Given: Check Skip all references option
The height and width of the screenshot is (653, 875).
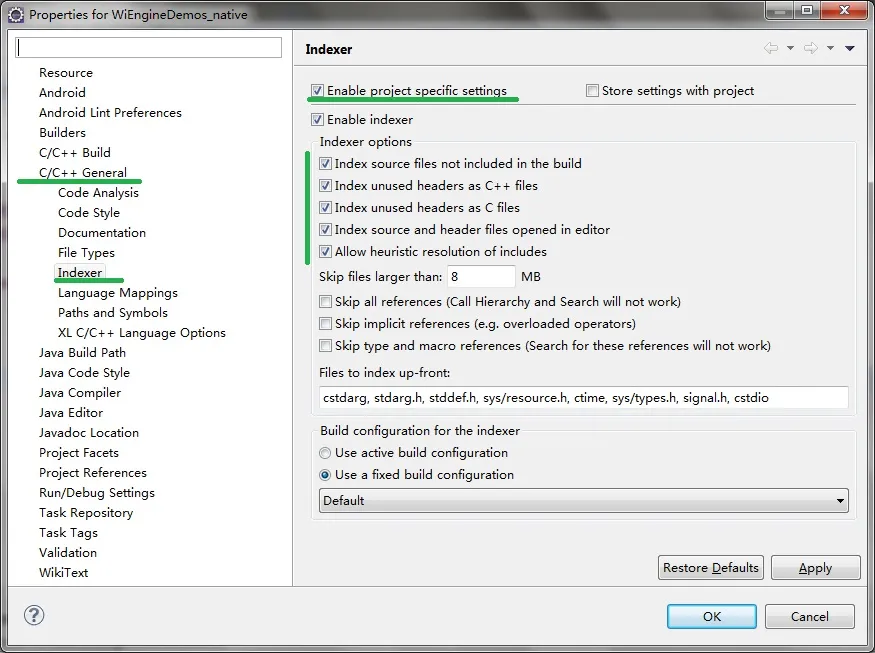Looking at the screenshot, I should pyautogui.click(x=325, y=302).
